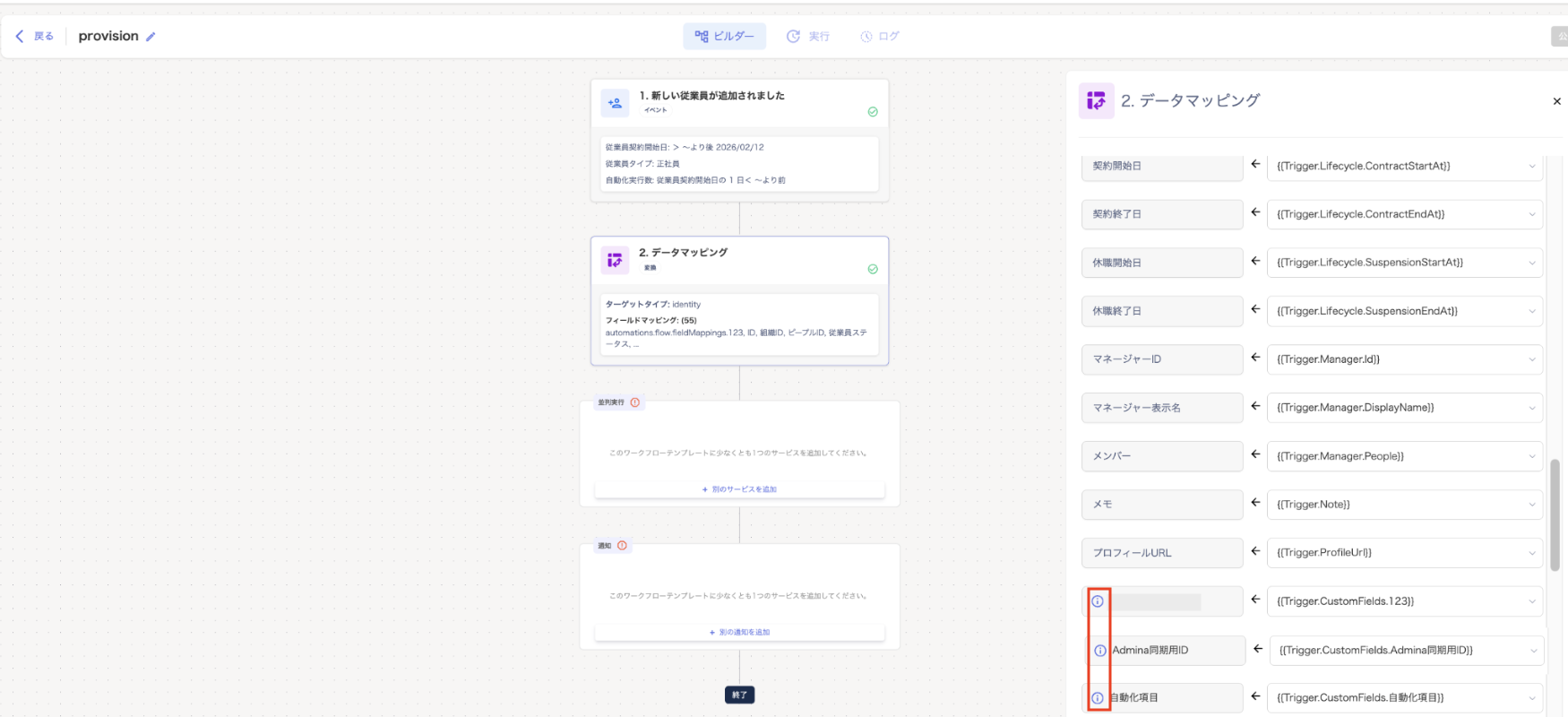Image resolution: width=1568 pixels, height=717 pixels.
Task: Open the 実行 tab
Action: tap(808, 37)
